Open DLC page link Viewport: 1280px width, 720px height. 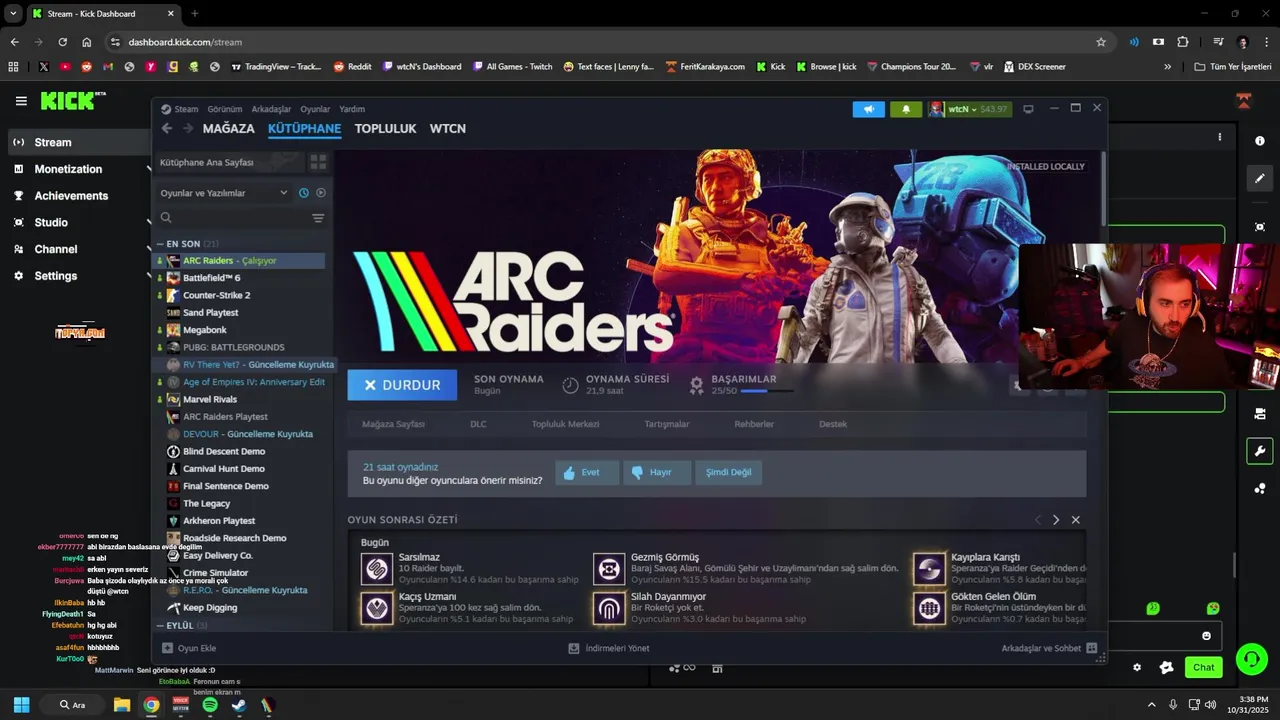click(x=478, y=424)
